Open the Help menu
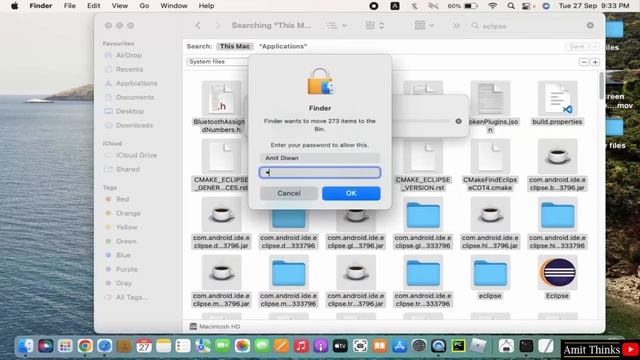 pos(206,6)
